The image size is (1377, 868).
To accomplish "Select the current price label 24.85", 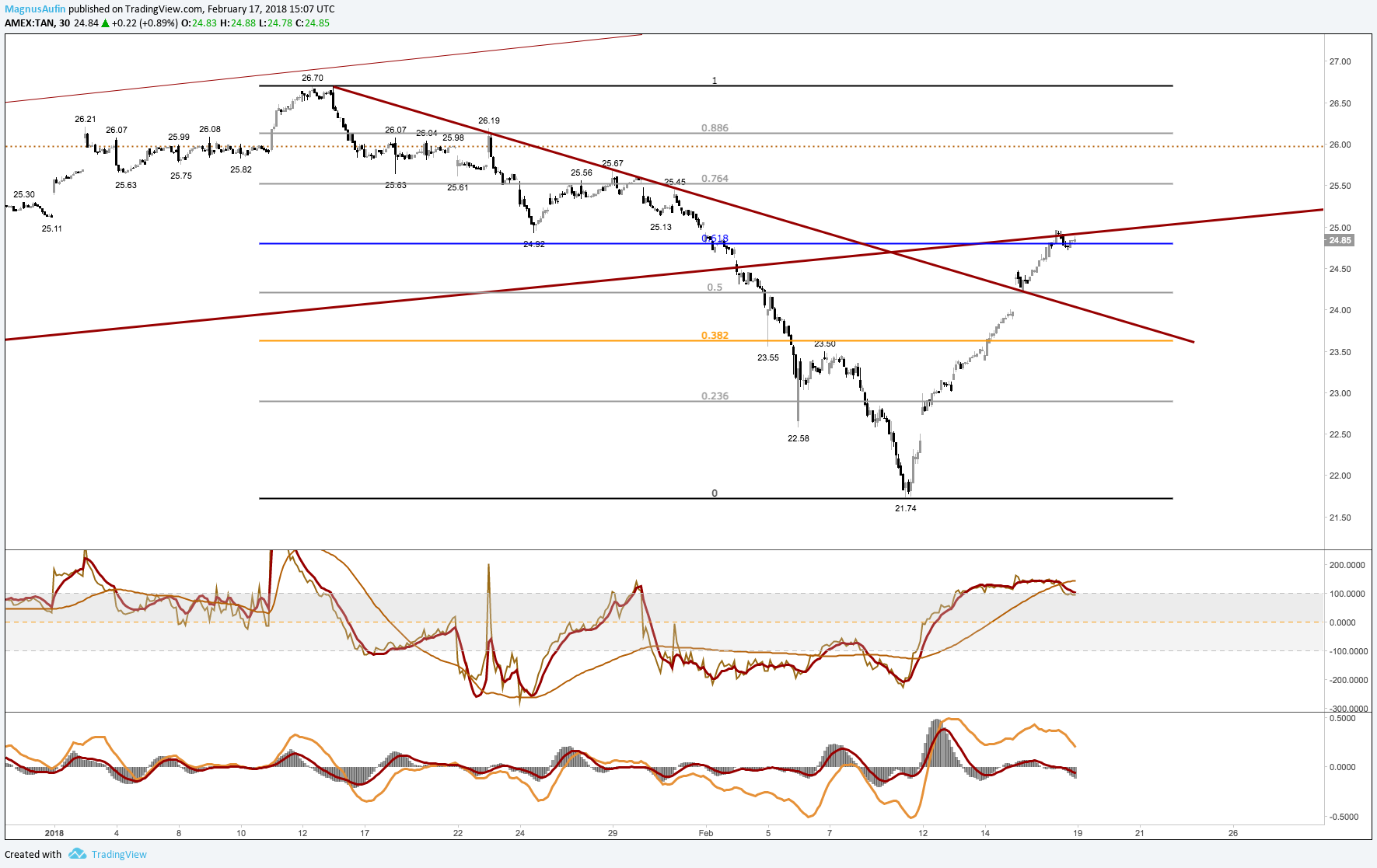I will (x=1340, y=240).
